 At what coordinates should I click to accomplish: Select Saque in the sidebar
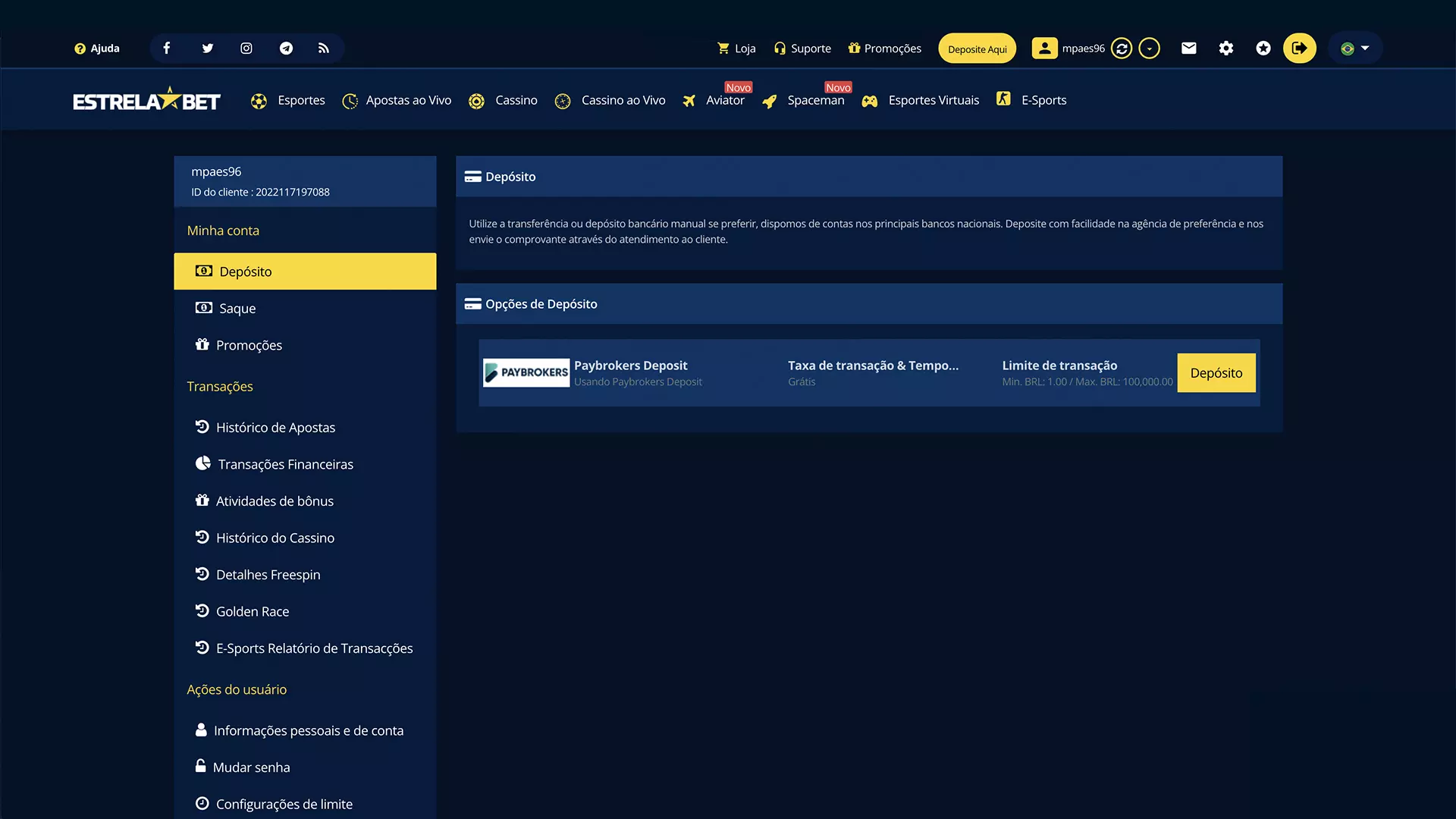tap(305, 309)
